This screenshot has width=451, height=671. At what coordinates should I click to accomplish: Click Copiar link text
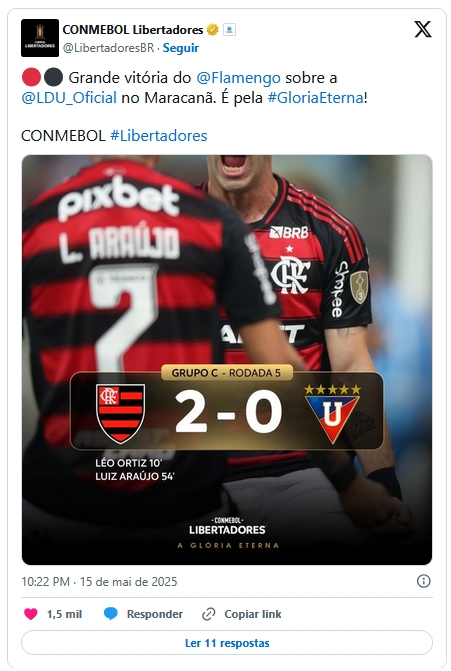click(x=252, y=614)
